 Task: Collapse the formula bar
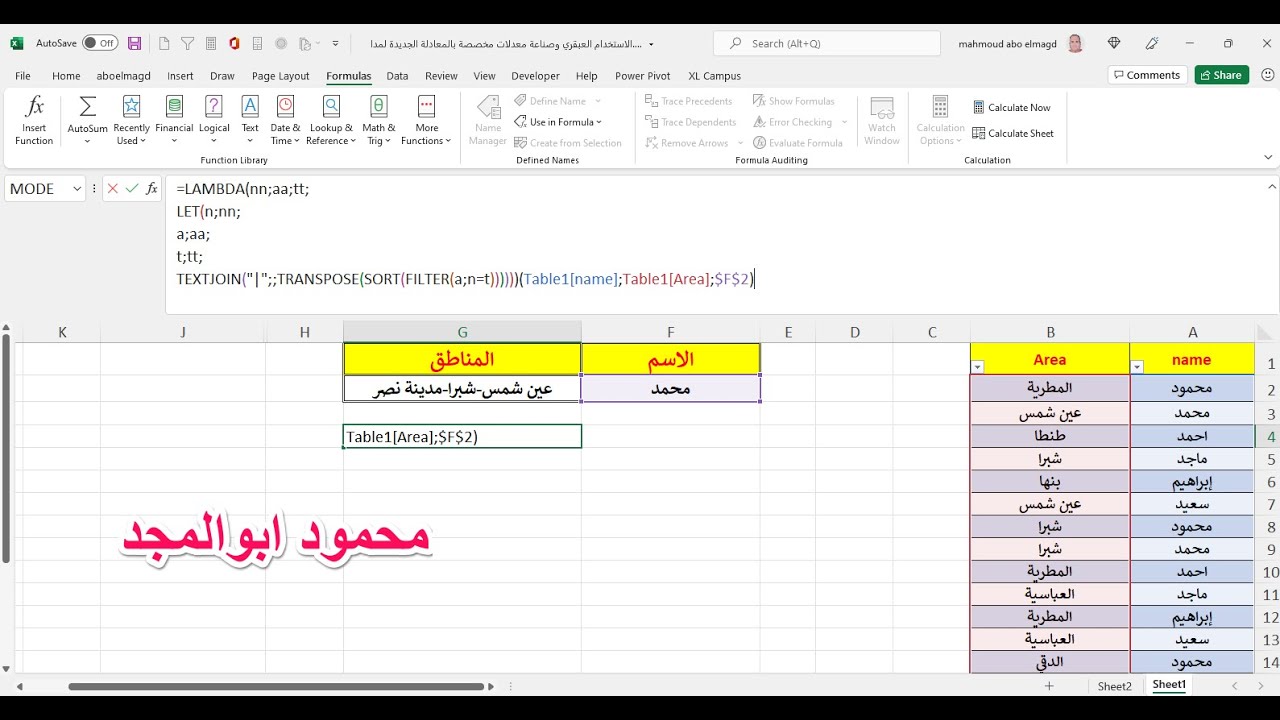point(1272,187)
